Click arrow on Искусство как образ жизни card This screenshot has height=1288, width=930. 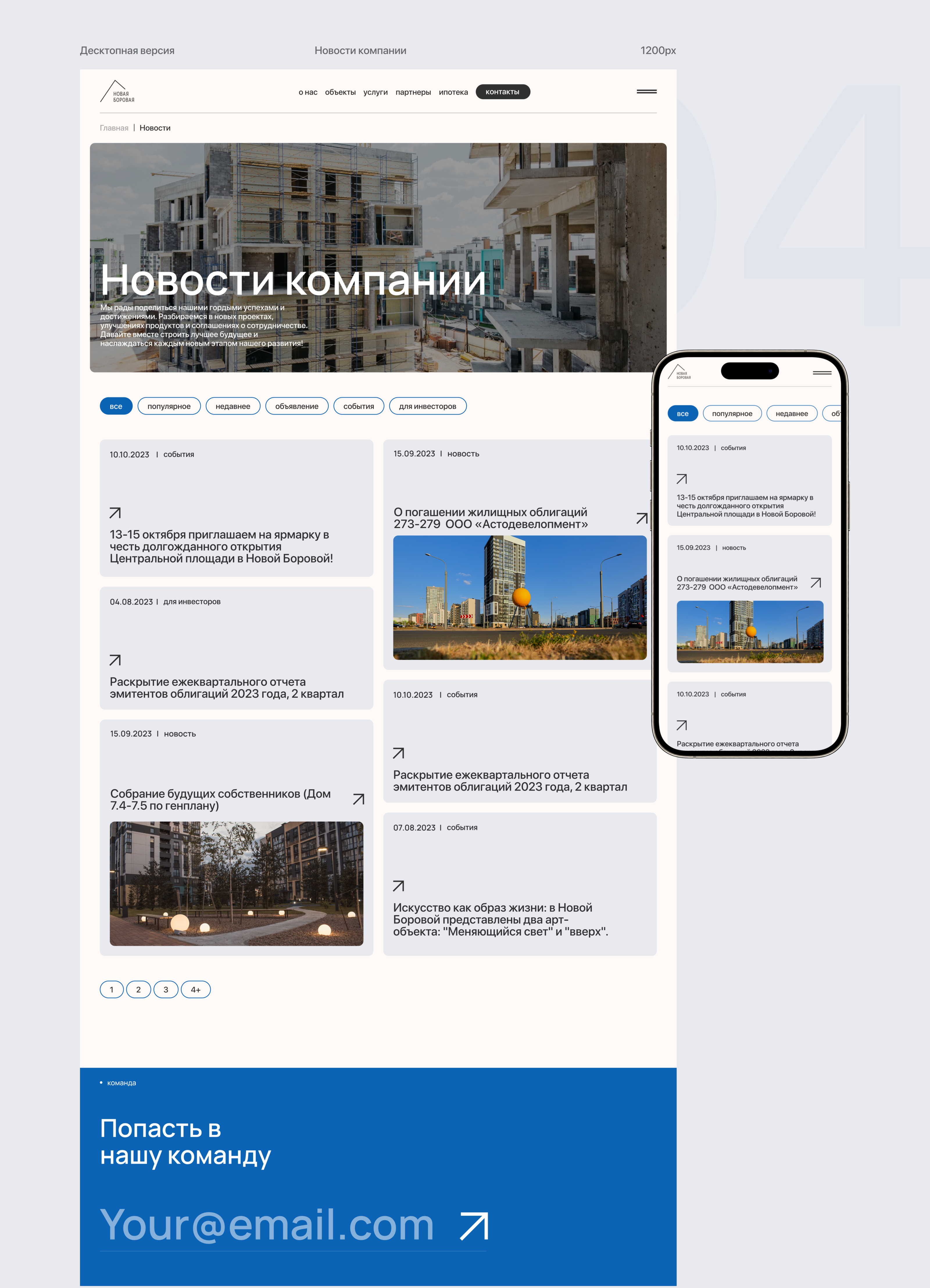[398, 886]
